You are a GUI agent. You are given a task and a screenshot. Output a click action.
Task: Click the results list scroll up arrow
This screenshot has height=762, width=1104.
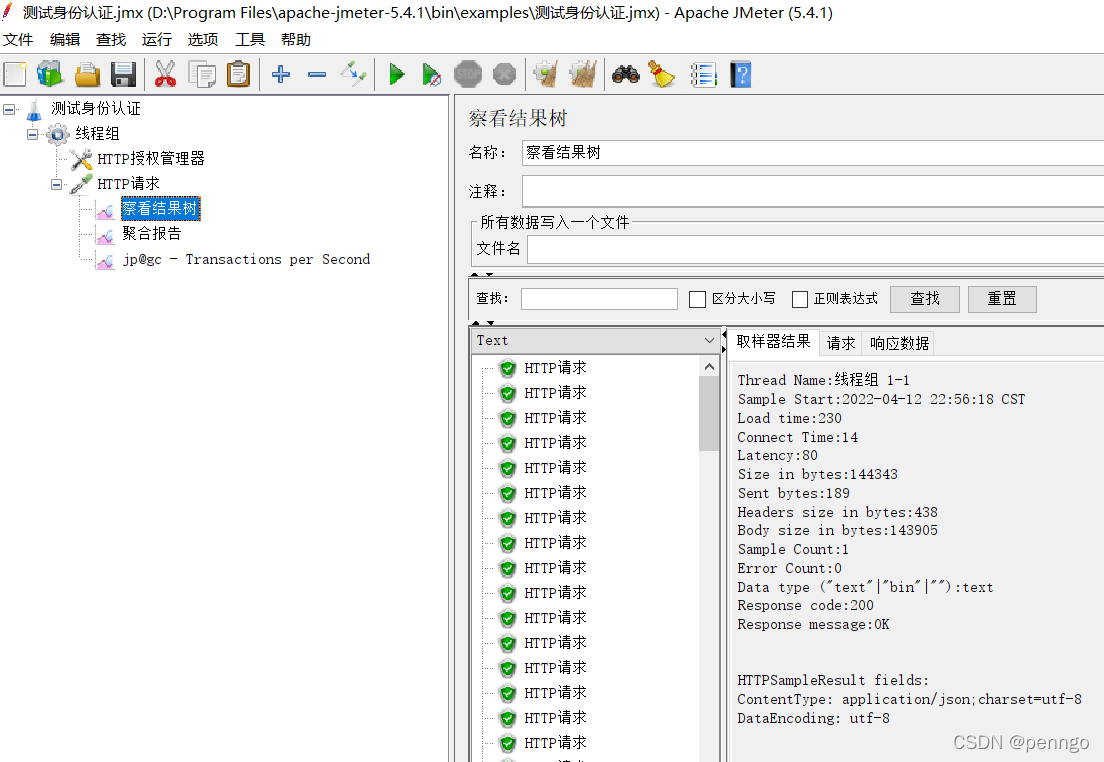(x=709, y=367)
